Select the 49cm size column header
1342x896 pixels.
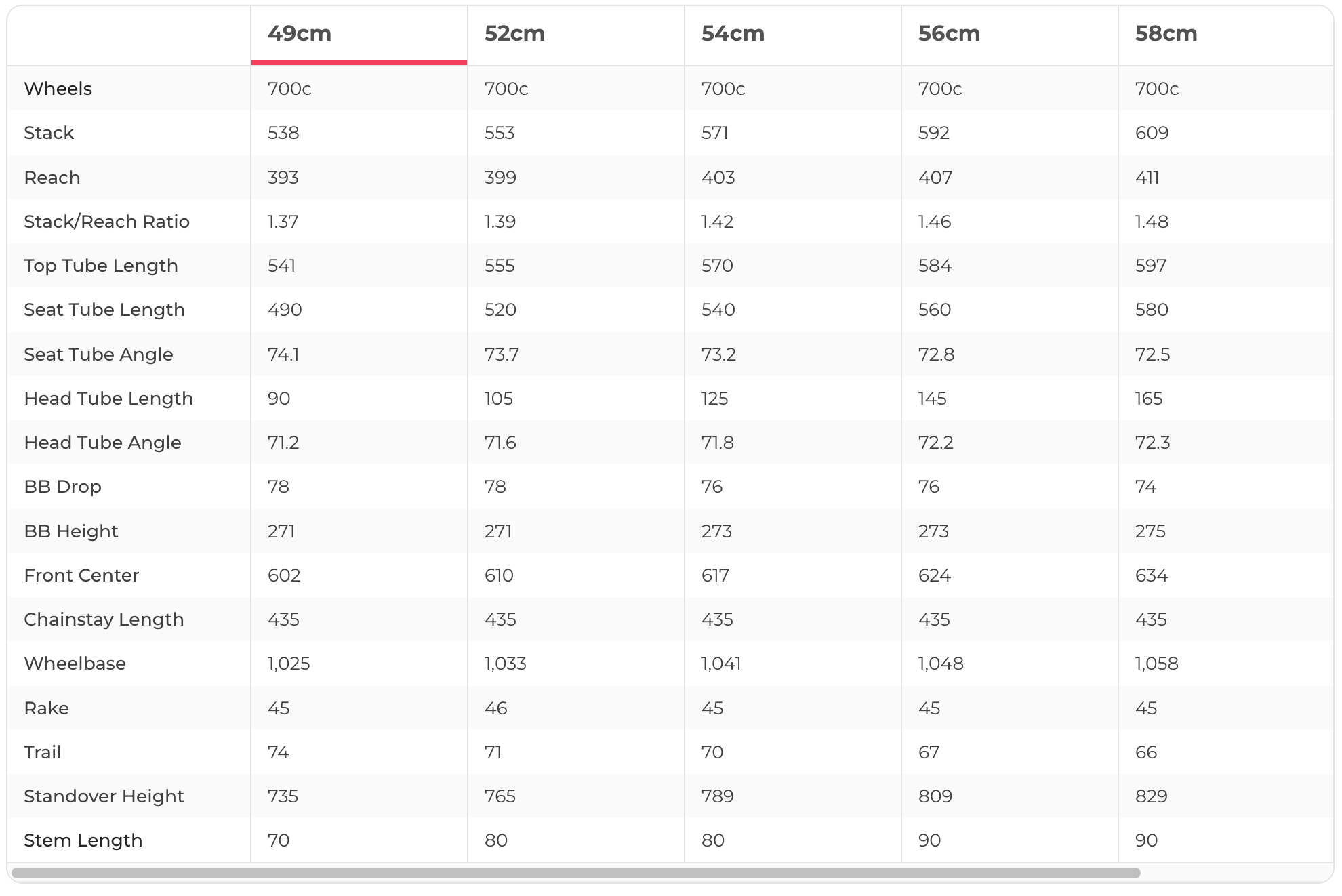click(x=300, y=34)
